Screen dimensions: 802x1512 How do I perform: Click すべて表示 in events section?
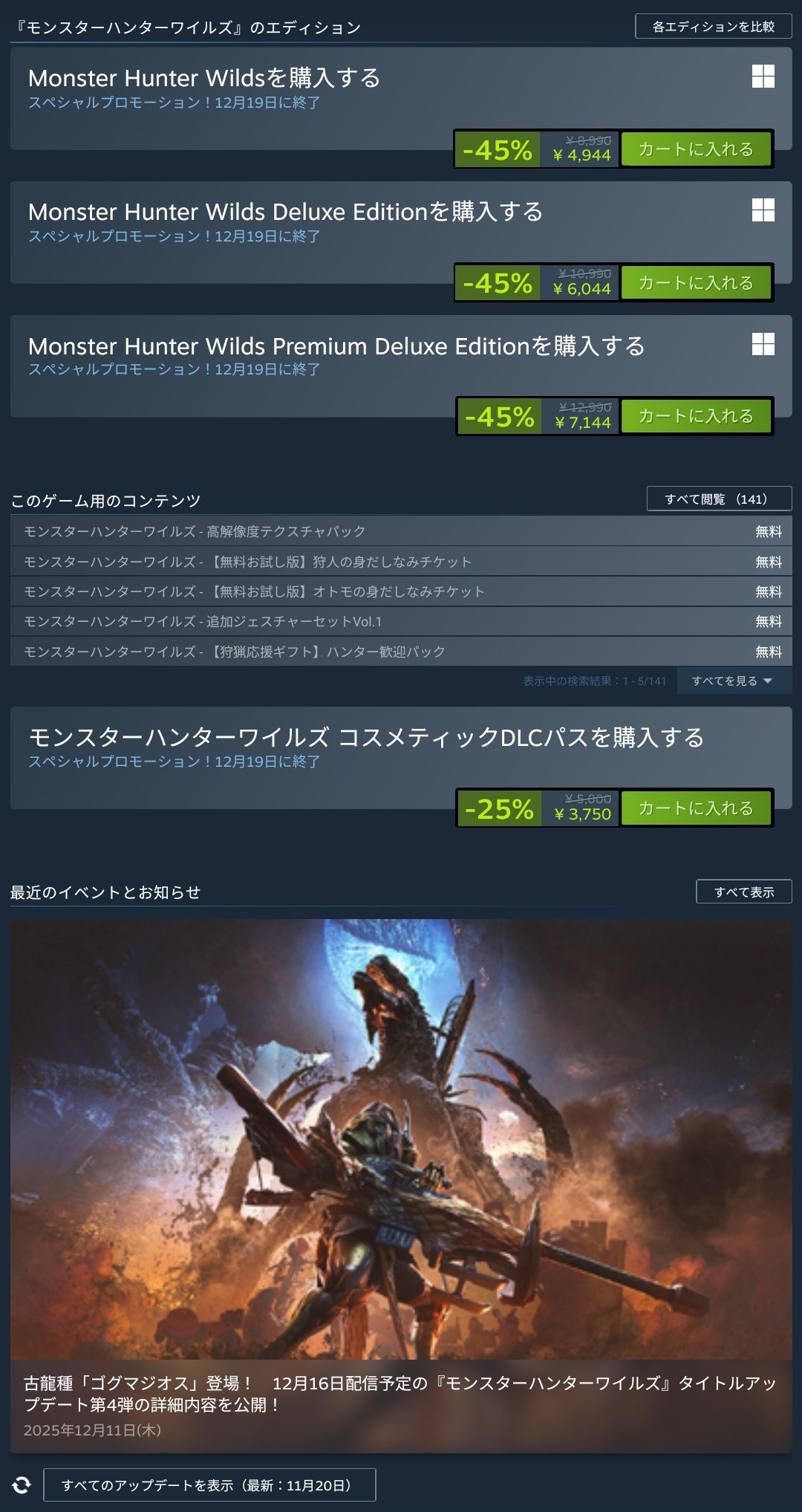click(x=744, y=892)
